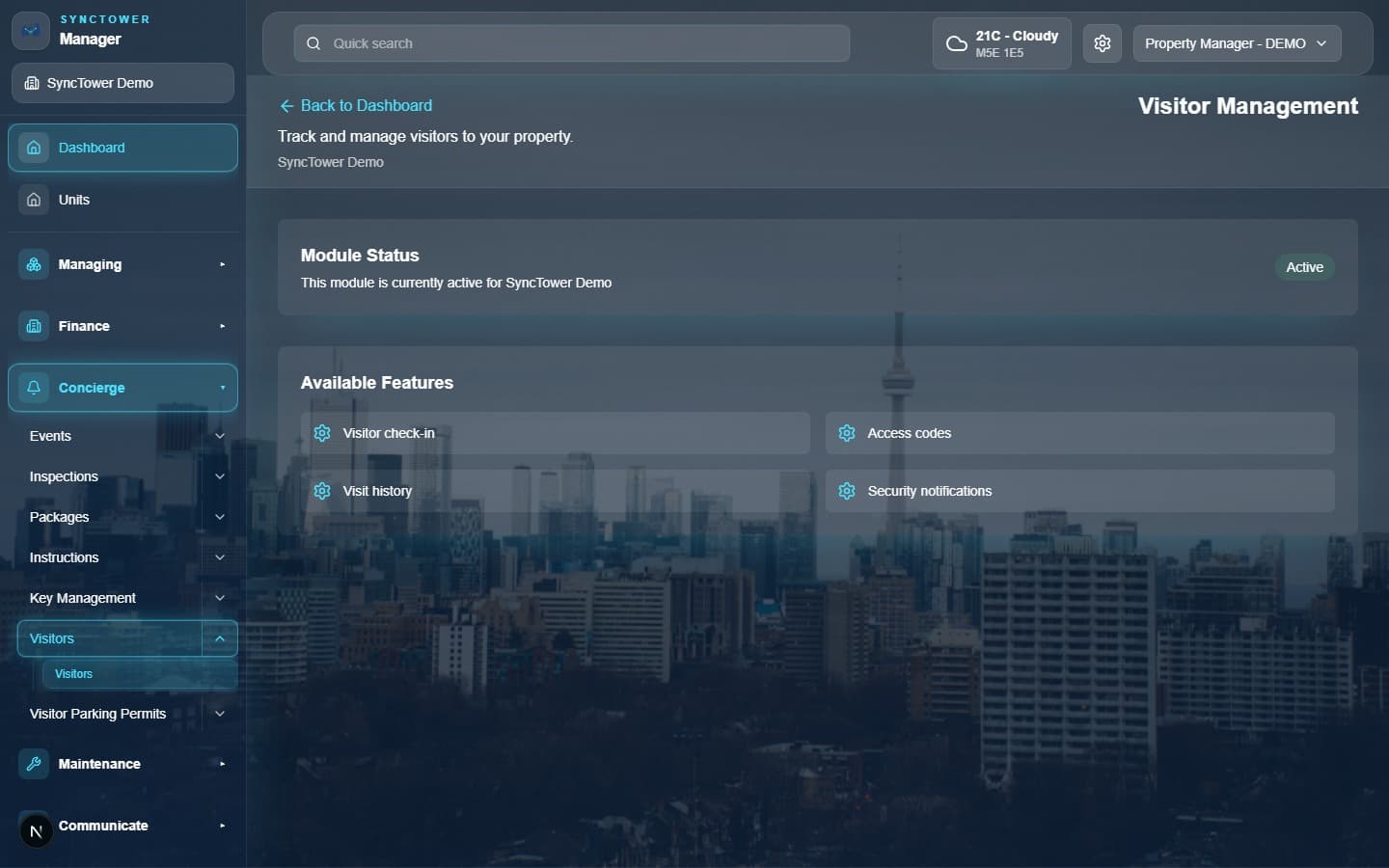The height and width of the screenshot is (868, 1389).
Task: Click the SyncTower Demo property button
Action: click(123, 83)
